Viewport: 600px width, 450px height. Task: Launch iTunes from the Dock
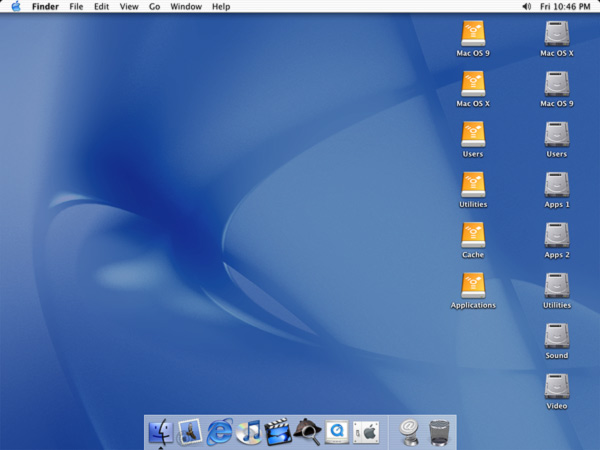[x=249, y=432]
